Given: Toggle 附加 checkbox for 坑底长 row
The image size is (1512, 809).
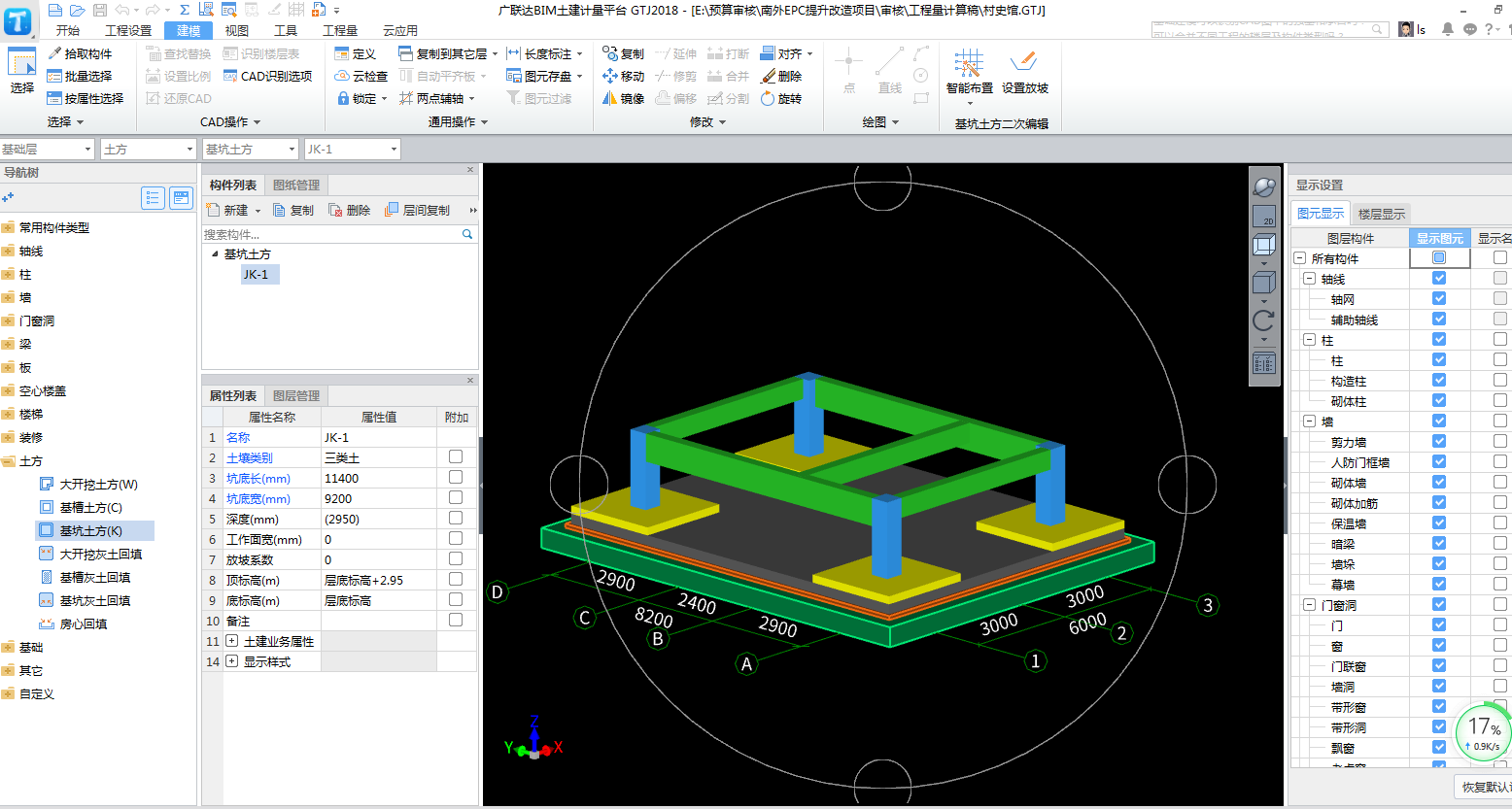Looking at the screenshot, I should [456, 477].
